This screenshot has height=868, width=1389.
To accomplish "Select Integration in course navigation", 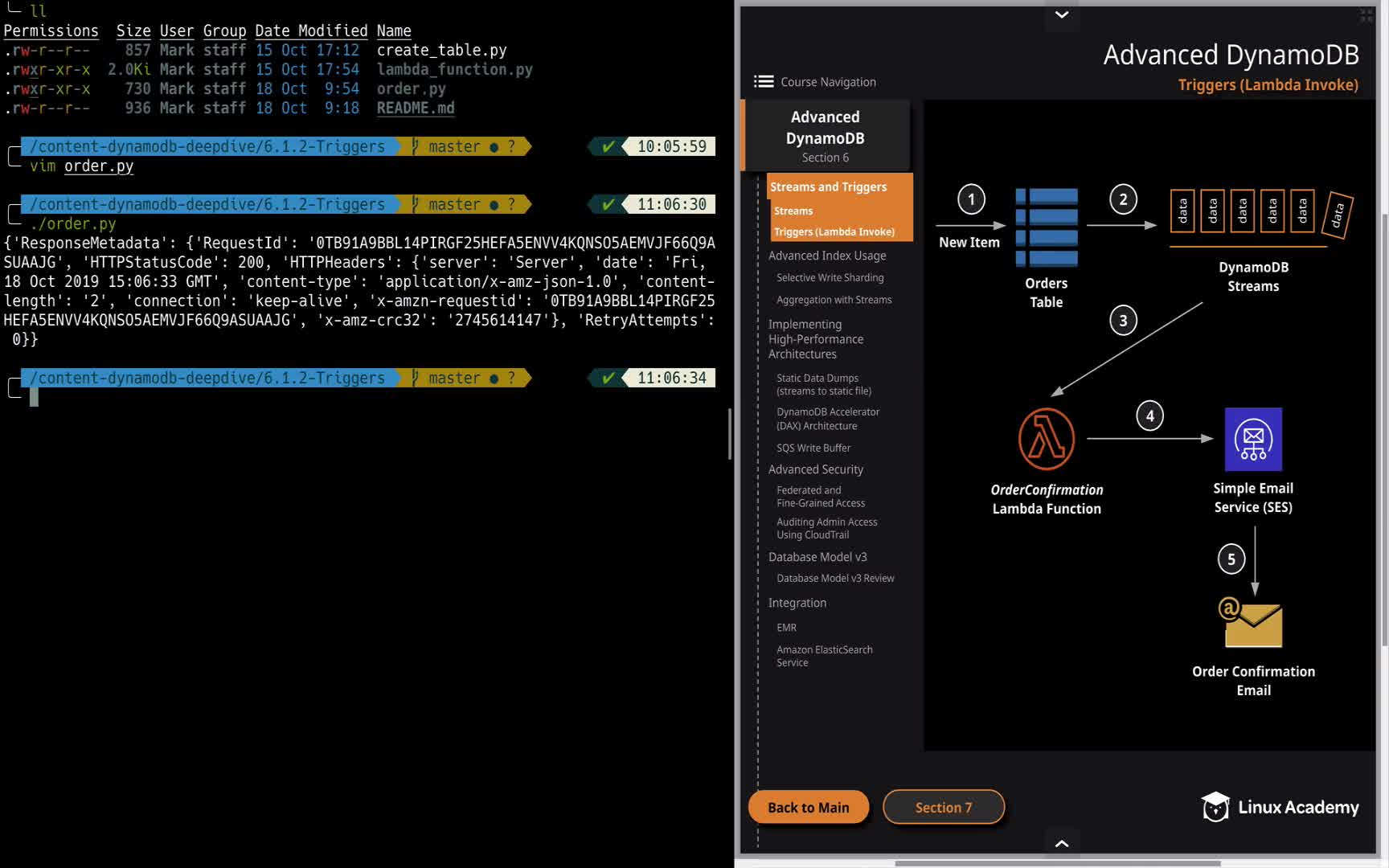I will [x=797, y=603].
